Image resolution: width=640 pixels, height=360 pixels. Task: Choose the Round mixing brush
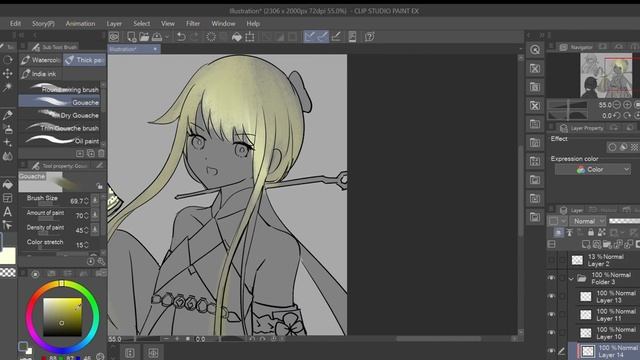click(x=59, y=89)
